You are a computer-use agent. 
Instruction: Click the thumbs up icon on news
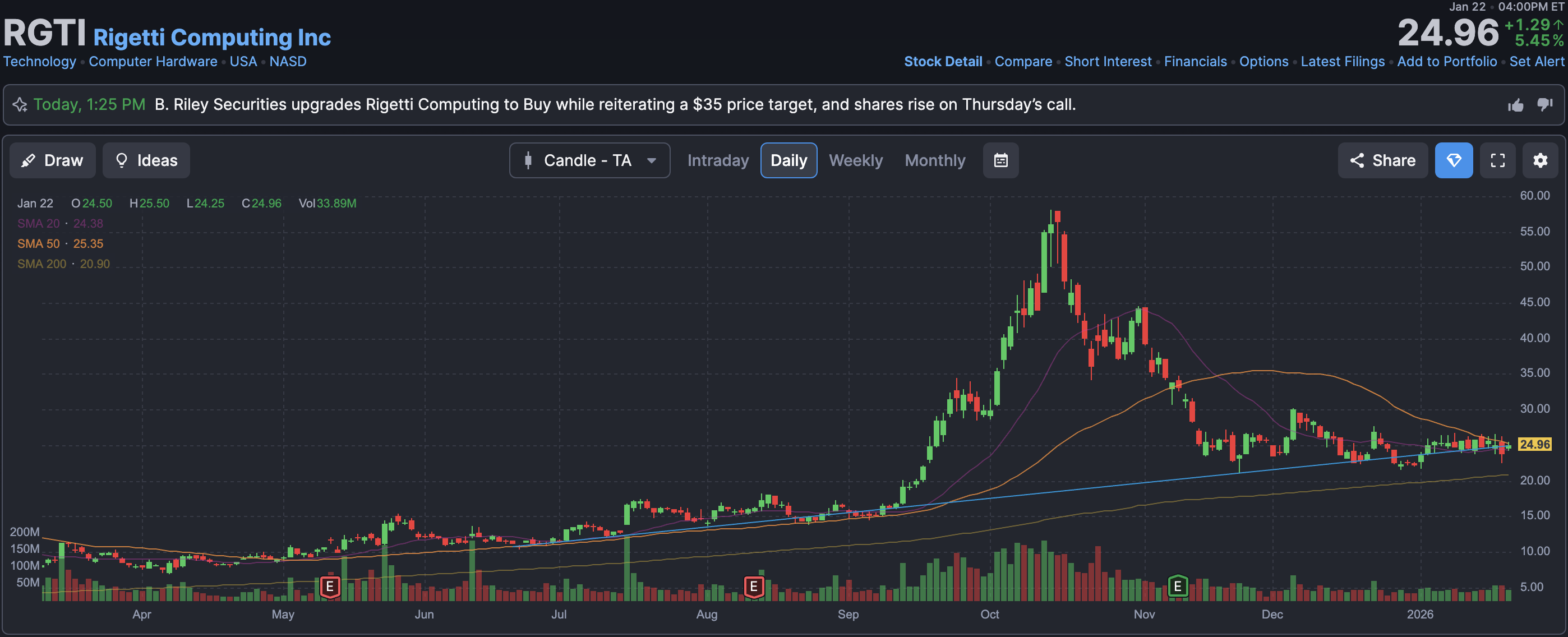point(1515,105)
